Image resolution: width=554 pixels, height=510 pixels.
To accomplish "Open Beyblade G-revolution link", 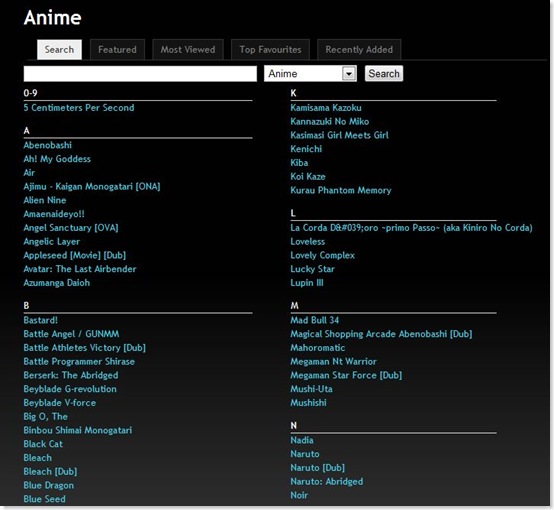I will tap(70, 389).
